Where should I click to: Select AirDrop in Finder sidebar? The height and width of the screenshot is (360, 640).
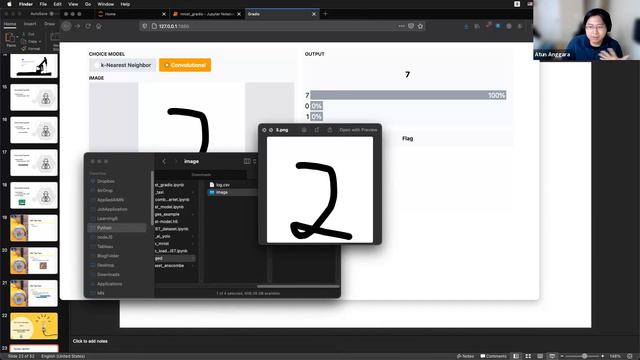(105, 191)
